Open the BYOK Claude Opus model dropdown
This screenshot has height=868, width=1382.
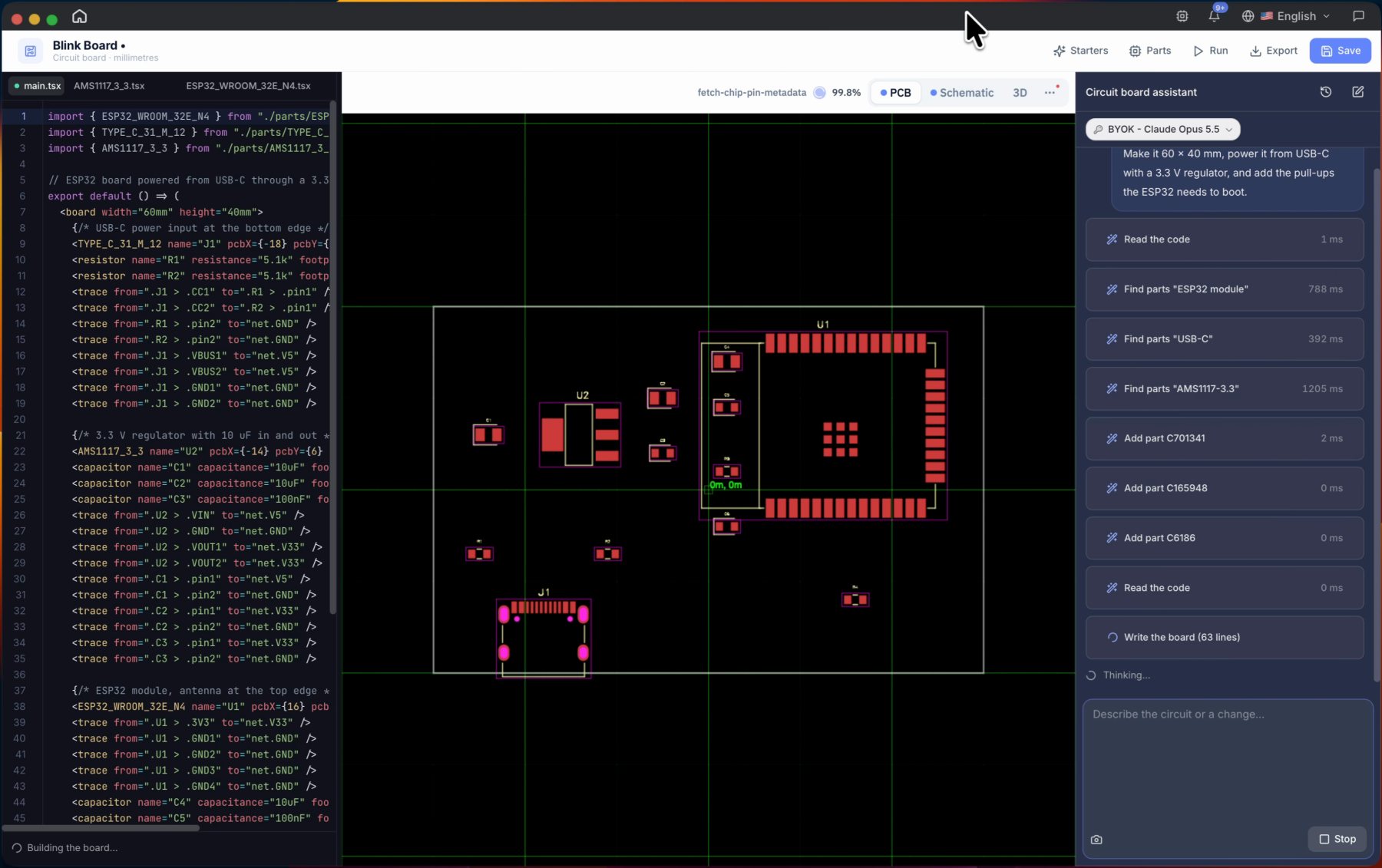[1162, 130]
